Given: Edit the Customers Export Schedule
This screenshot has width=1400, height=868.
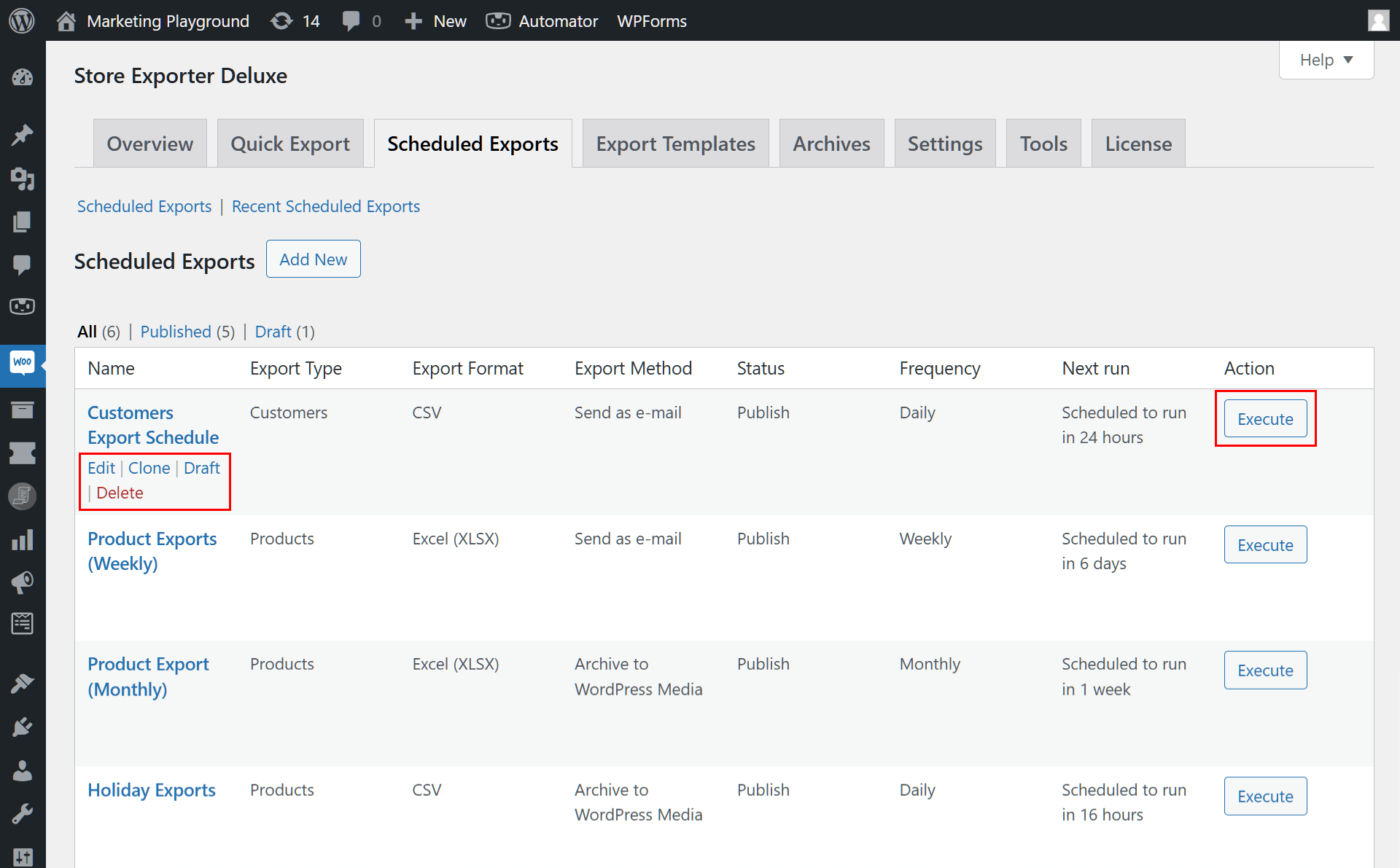Looking at the screenshot, I should (101, 468).
